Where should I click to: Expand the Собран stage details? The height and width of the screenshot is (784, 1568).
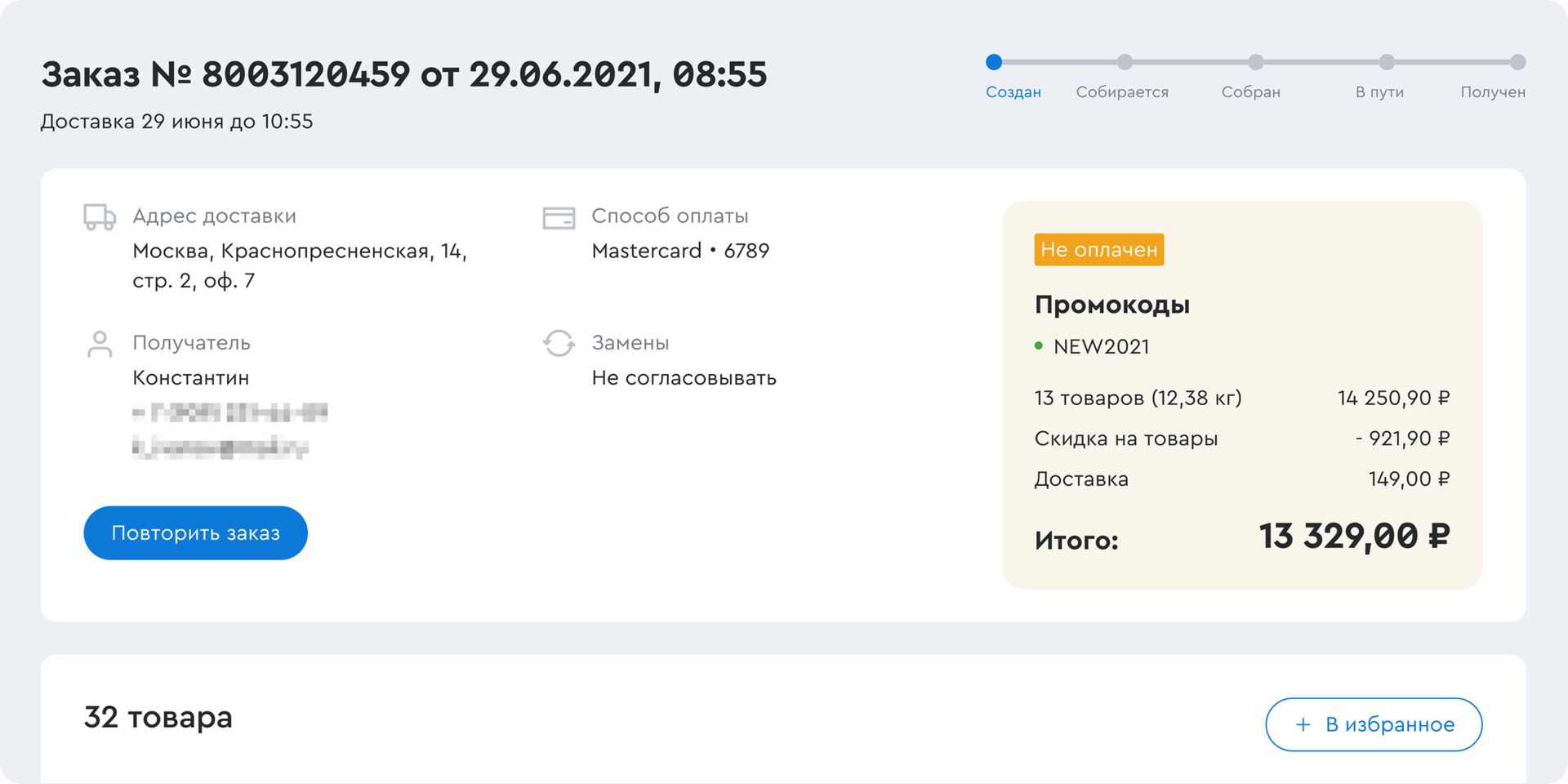coord(1257,61)
